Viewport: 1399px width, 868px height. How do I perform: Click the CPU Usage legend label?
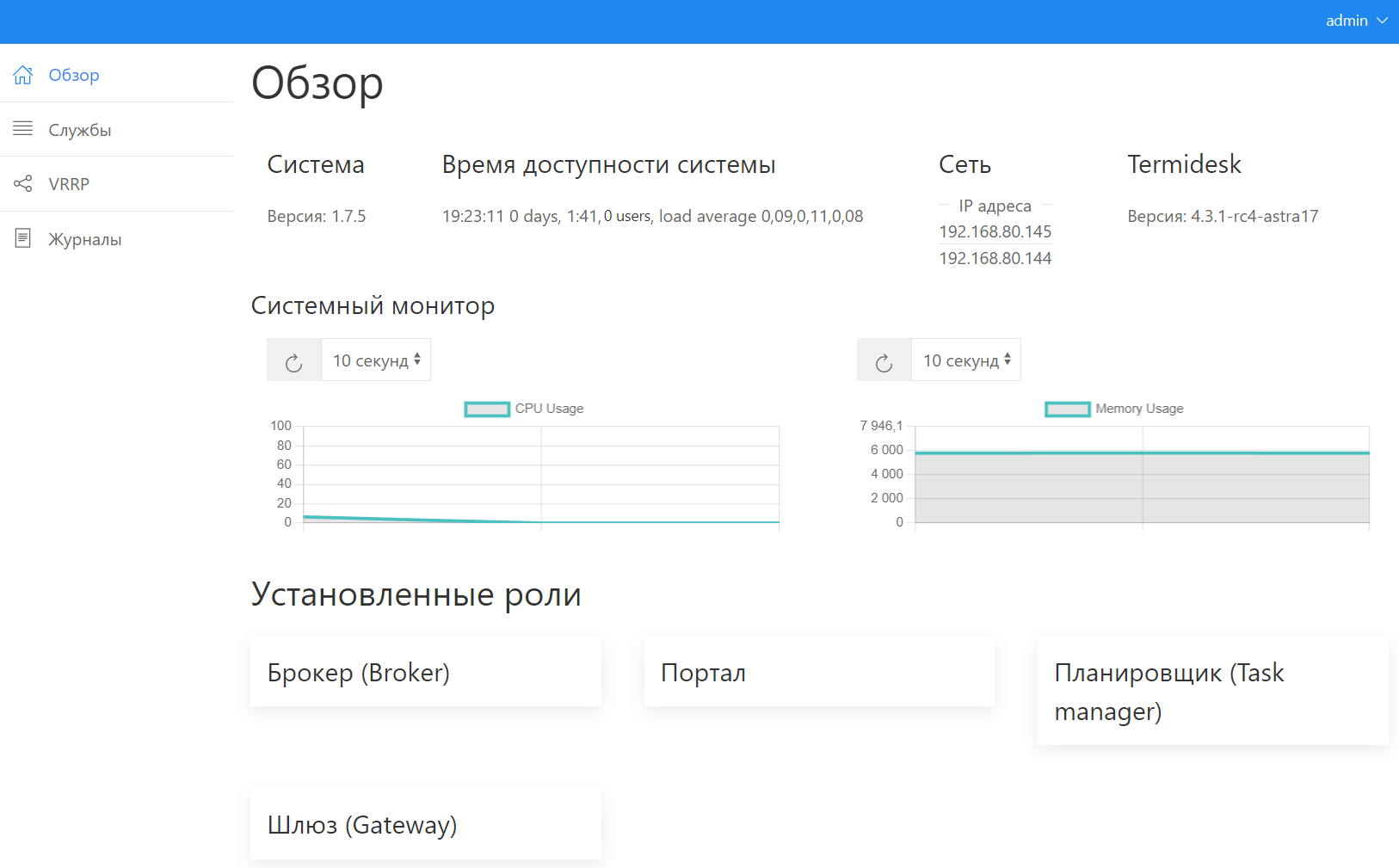point(549,409)
